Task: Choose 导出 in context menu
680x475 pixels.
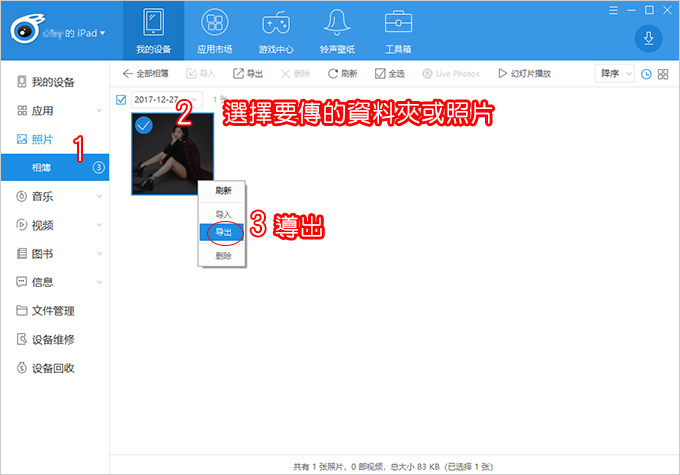Action: (223, 232)
